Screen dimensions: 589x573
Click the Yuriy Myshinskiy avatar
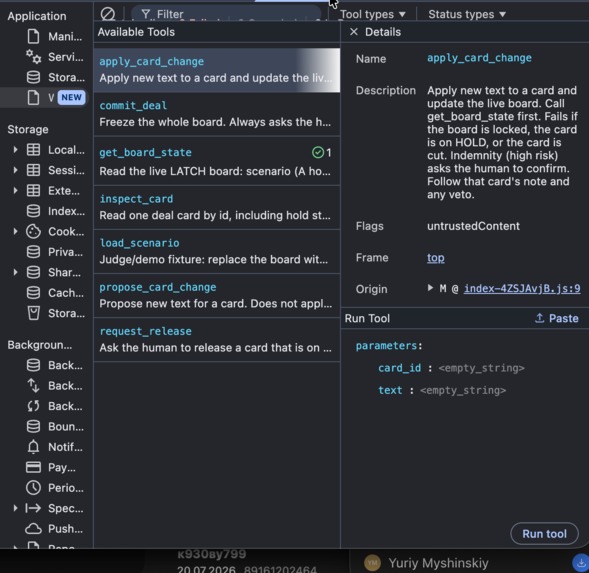[372, 562]
